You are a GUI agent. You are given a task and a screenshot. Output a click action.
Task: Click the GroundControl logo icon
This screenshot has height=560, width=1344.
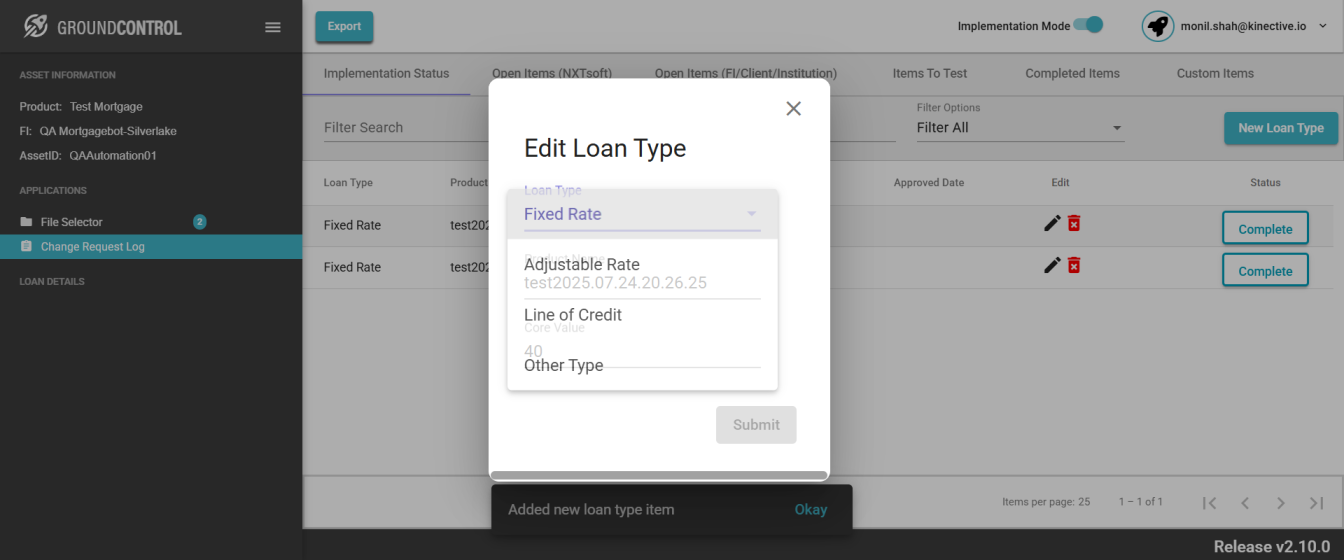[x=36, y=27]
